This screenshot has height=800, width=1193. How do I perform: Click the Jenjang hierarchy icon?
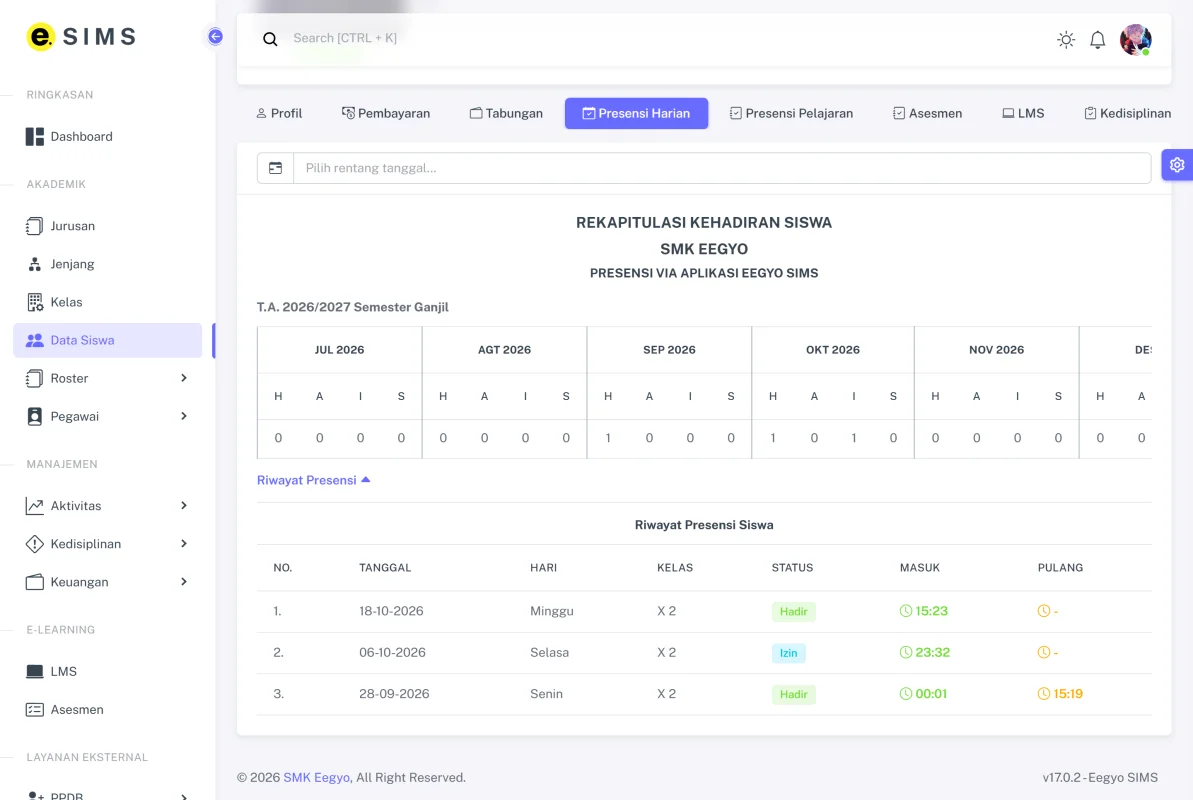point(35,264)
